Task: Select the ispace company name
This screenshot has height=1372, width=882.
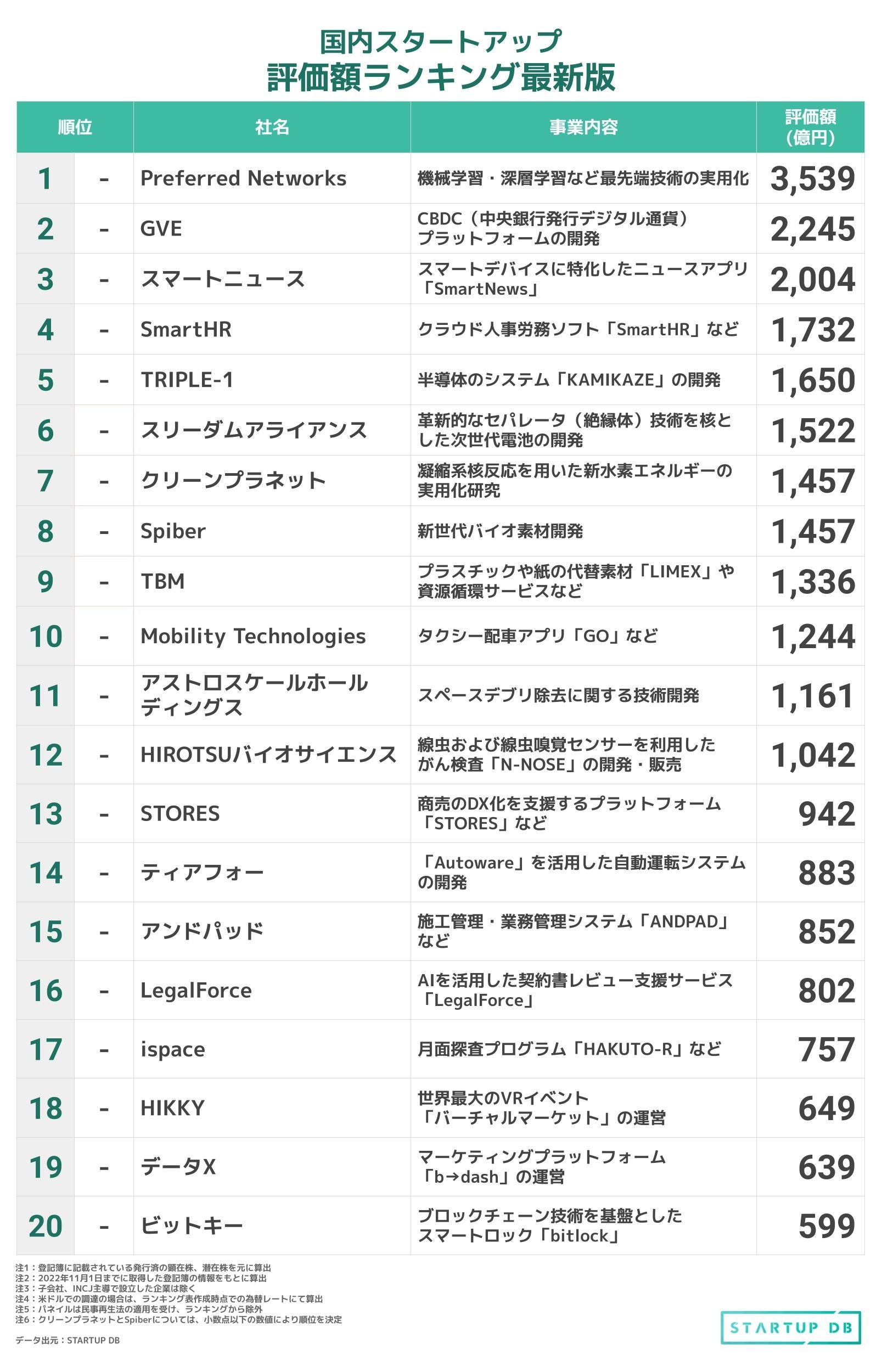Action: pos(172,1049)
